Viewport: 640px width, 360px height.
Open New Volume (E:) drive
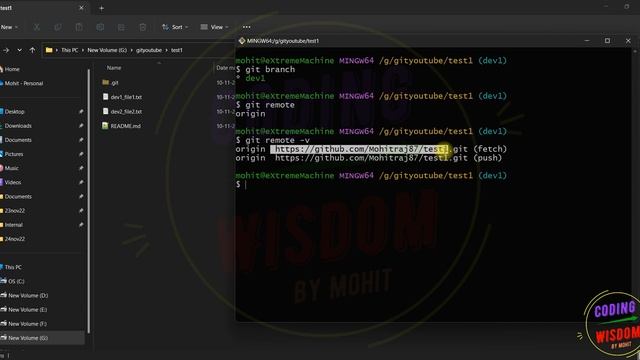tap(24, 309)
